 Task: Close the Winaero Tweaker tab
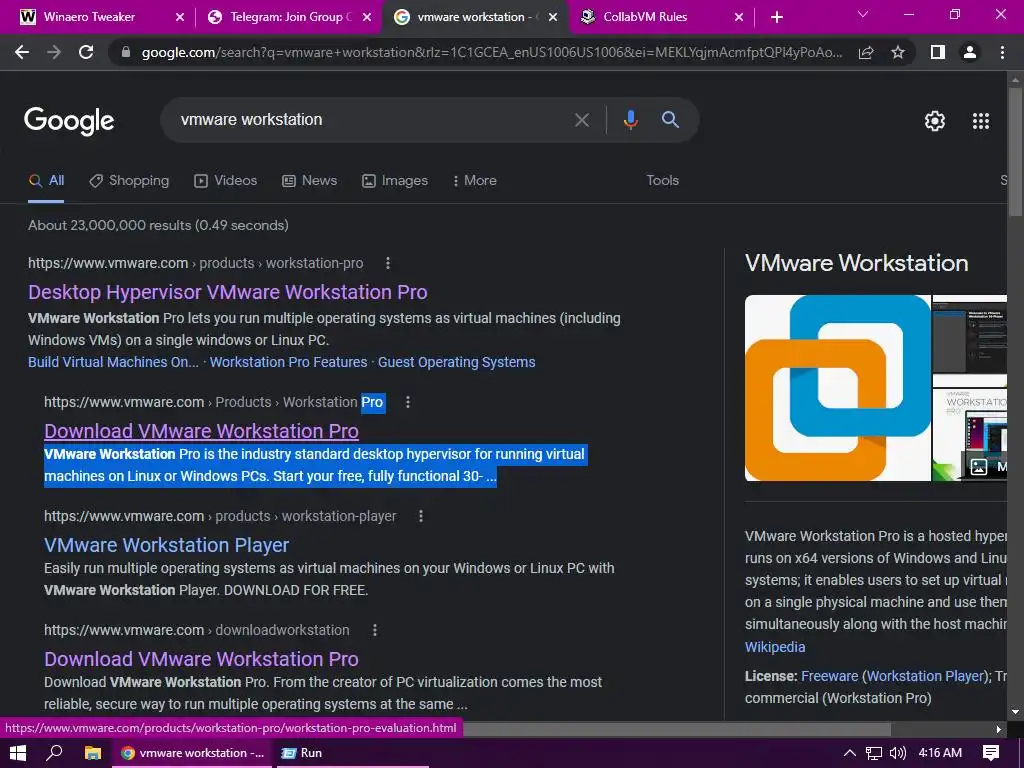point(180,17)
